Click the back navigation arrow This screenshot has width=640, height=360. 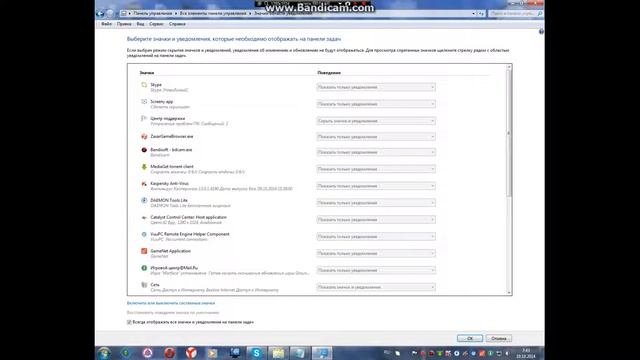[x=100, y=13]
